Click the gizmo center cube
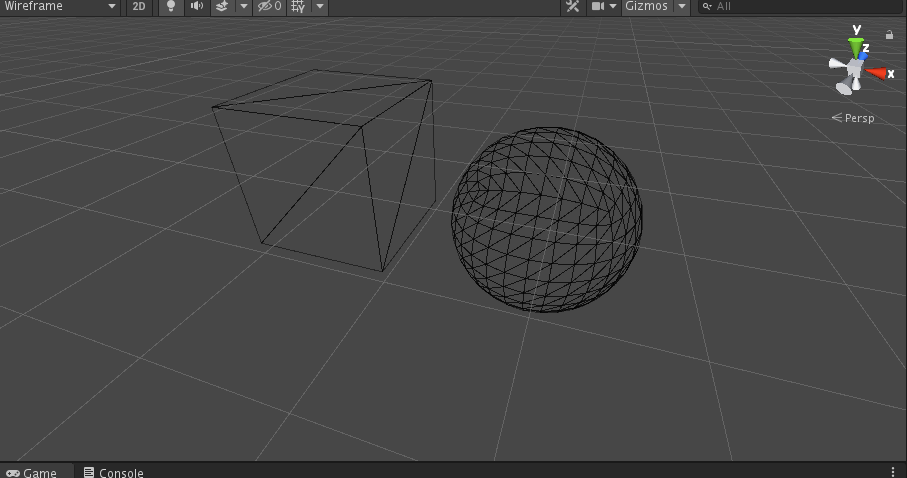This screenshot has width=907, height=478. point(854,68)
